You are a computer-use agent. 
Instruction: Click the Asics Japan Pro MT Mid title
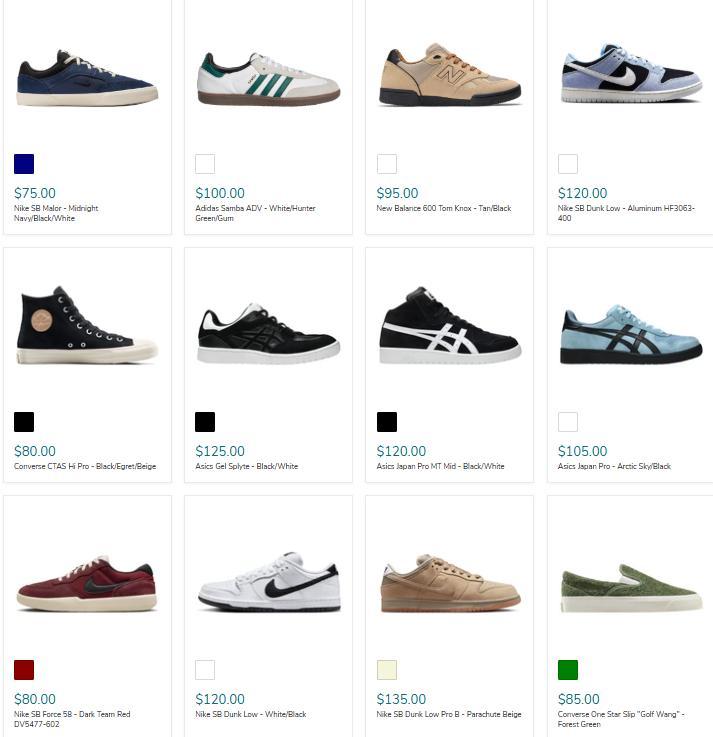pyautogui.click(x=440, y=466)
